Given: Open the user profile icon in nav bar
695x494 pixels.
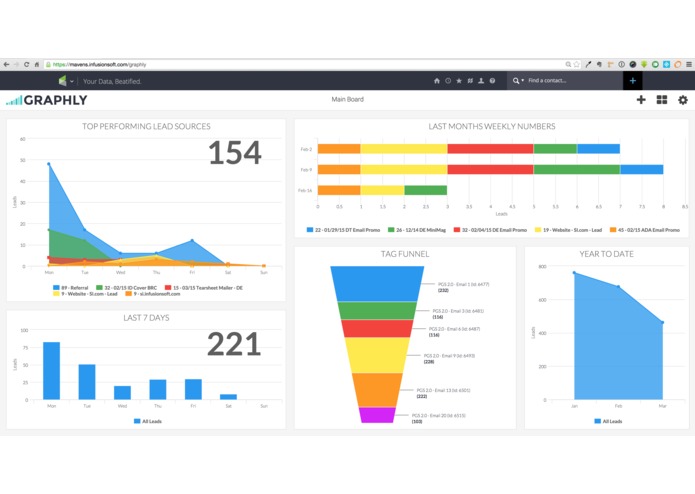Looking at the screenshot, I should click(481, 81).
